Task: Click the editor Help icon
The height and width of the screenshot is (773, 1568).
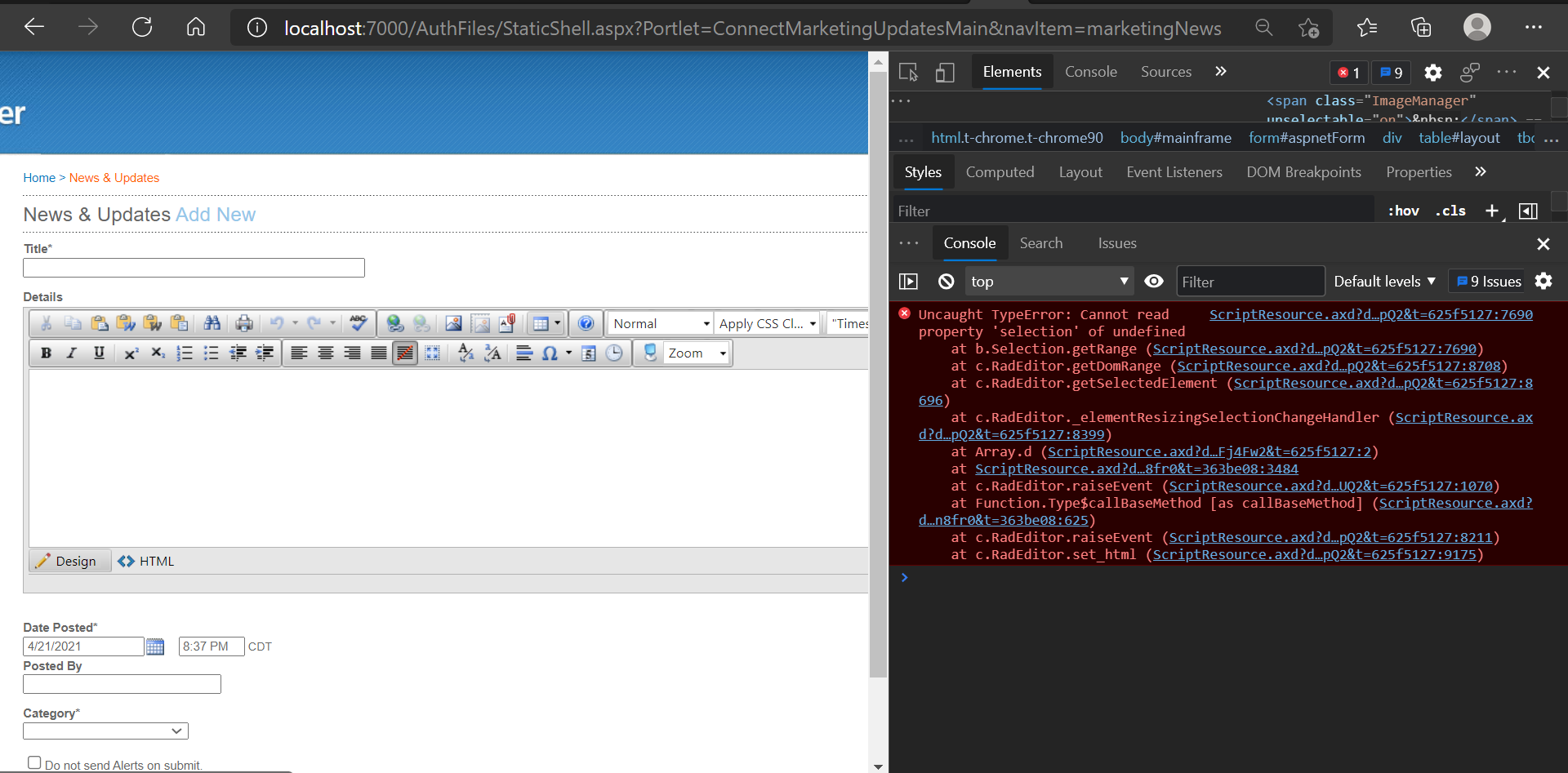Action: point(586,323)
